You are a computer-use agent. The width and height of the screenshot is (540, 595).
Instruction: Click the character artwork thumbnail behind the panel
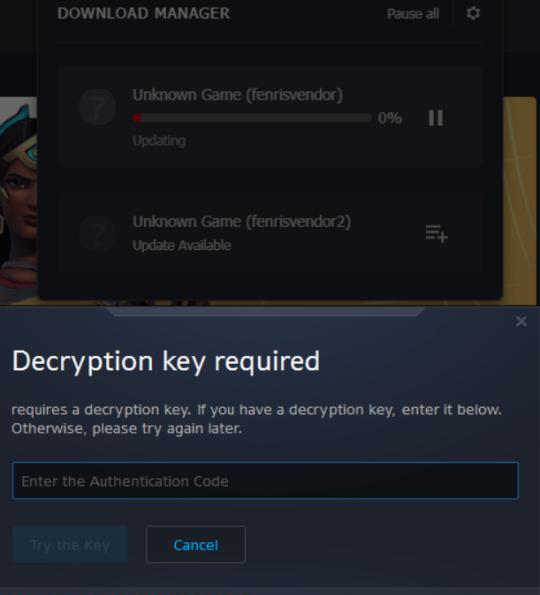19,200
